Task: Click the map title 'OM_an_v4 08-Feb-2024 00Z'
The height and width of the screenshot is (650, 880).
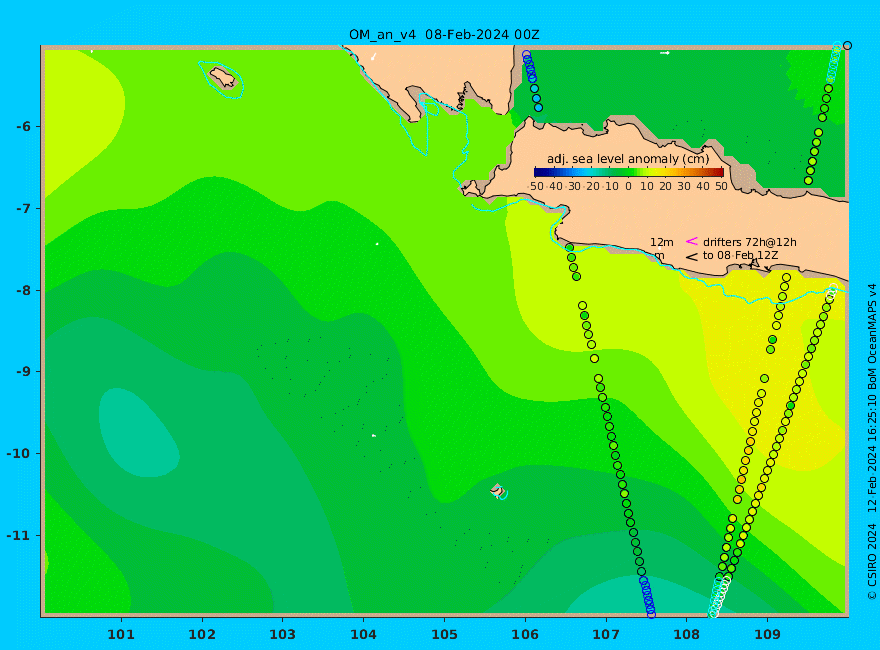Action: click(x=444, y=35)
